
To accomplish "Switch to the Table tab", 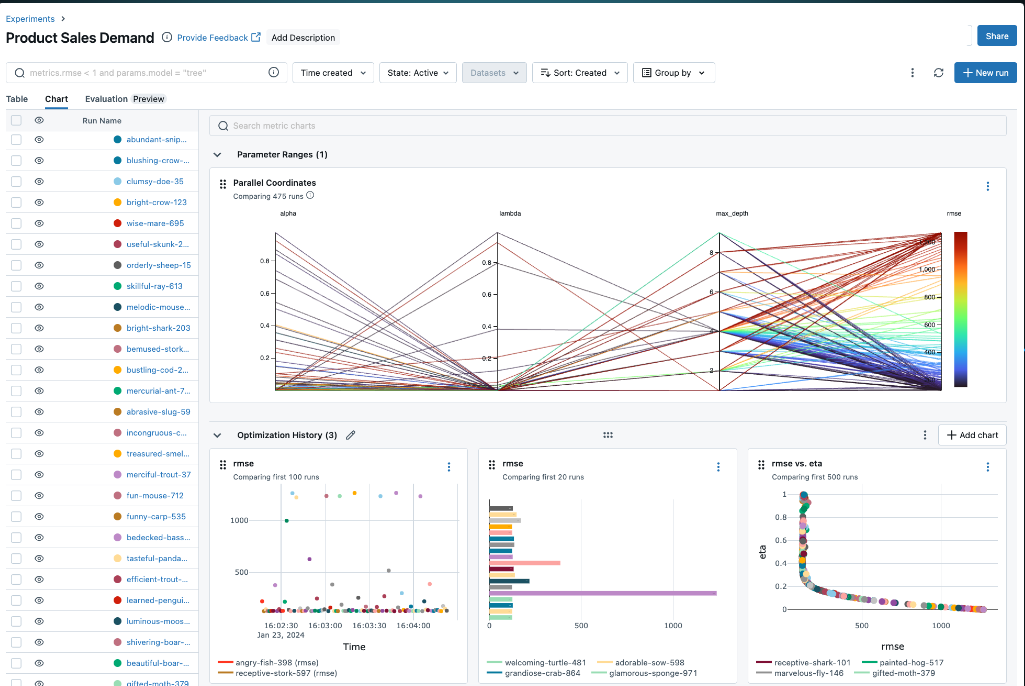I will pos(17,99).
